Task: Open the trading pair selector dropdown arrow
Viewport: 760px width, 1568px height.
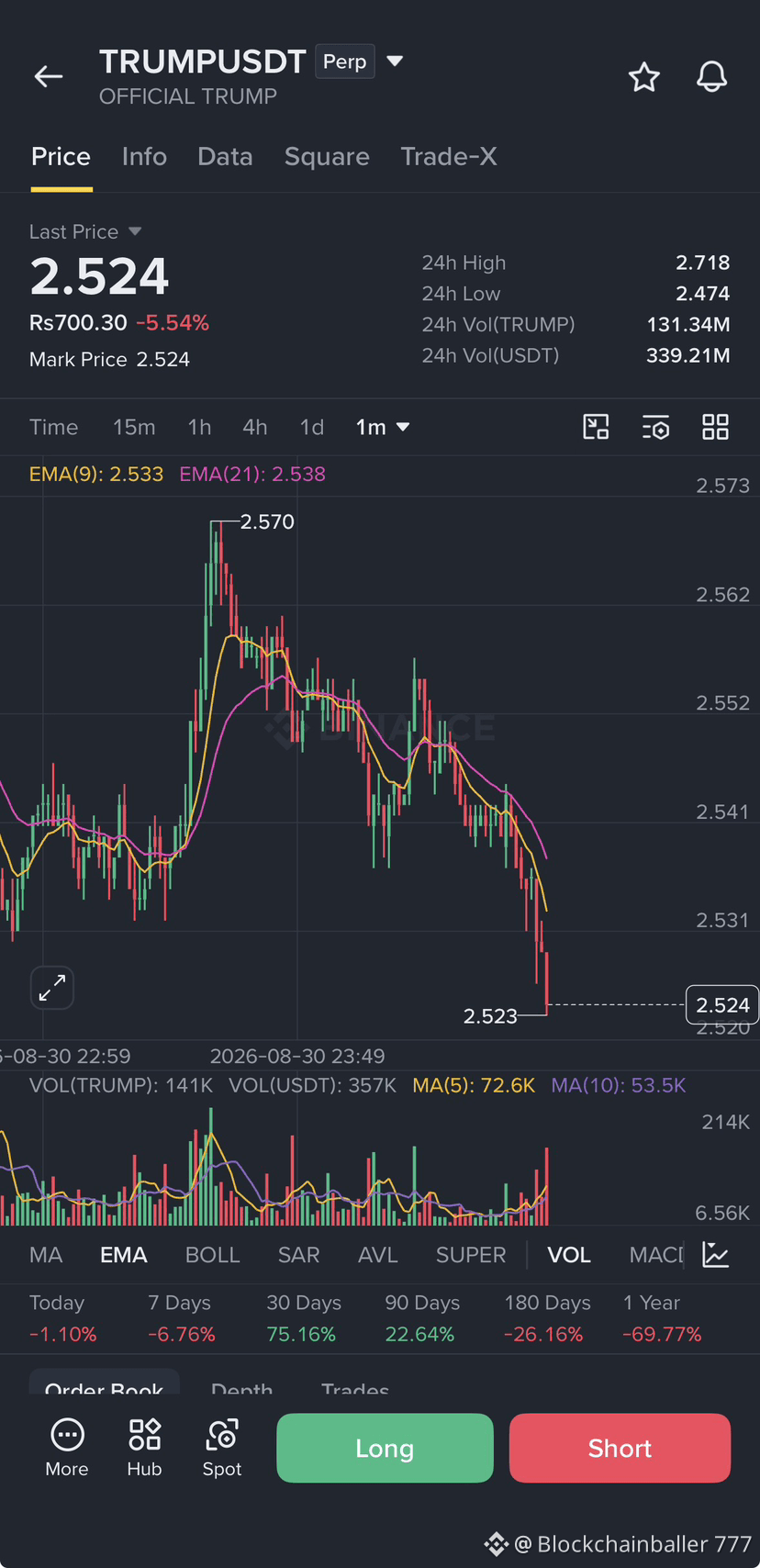Action: click(x=395, y=62)
